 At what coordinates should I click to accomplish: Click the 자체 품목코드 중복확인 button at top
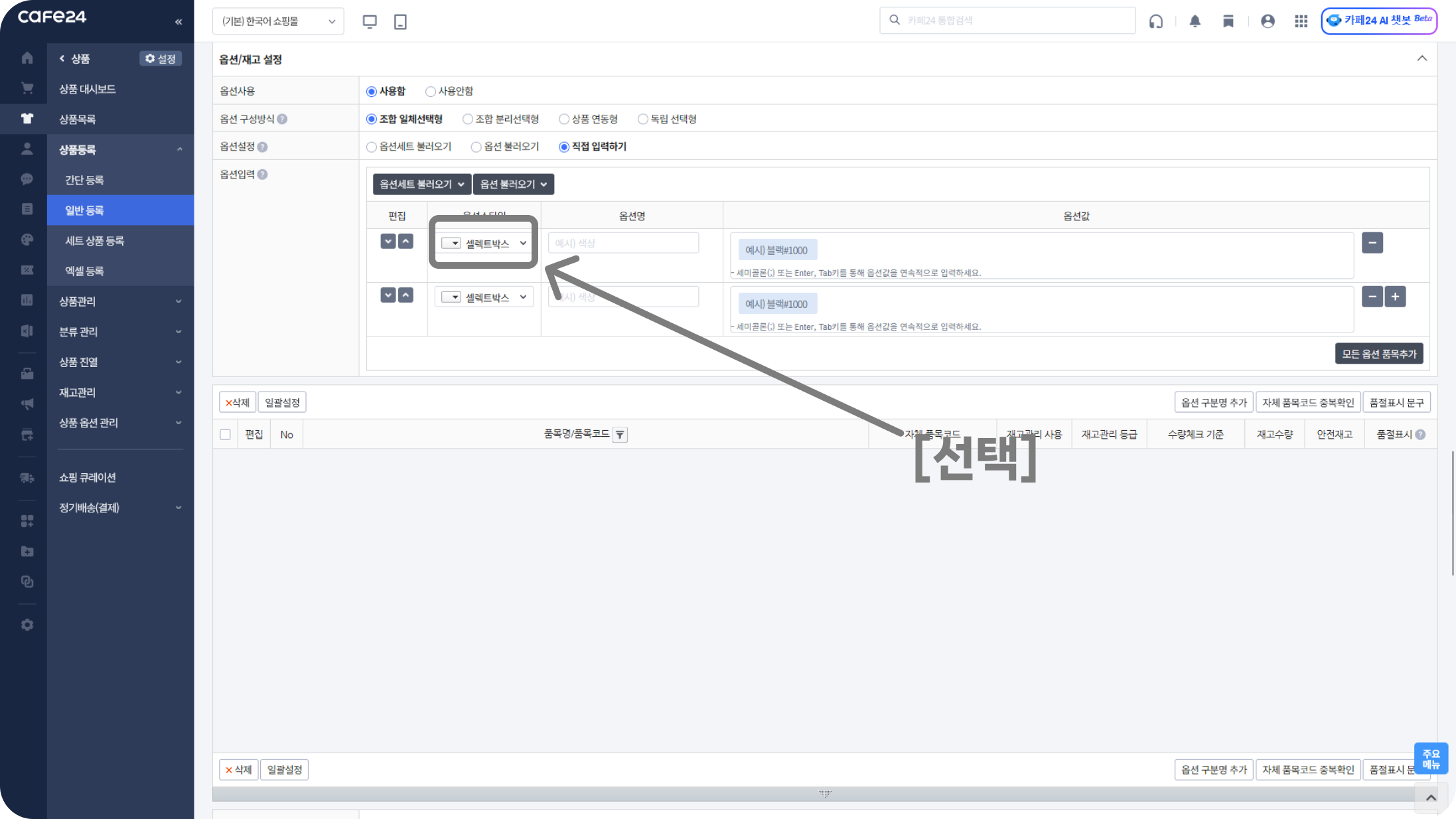tap(1308, 402)
